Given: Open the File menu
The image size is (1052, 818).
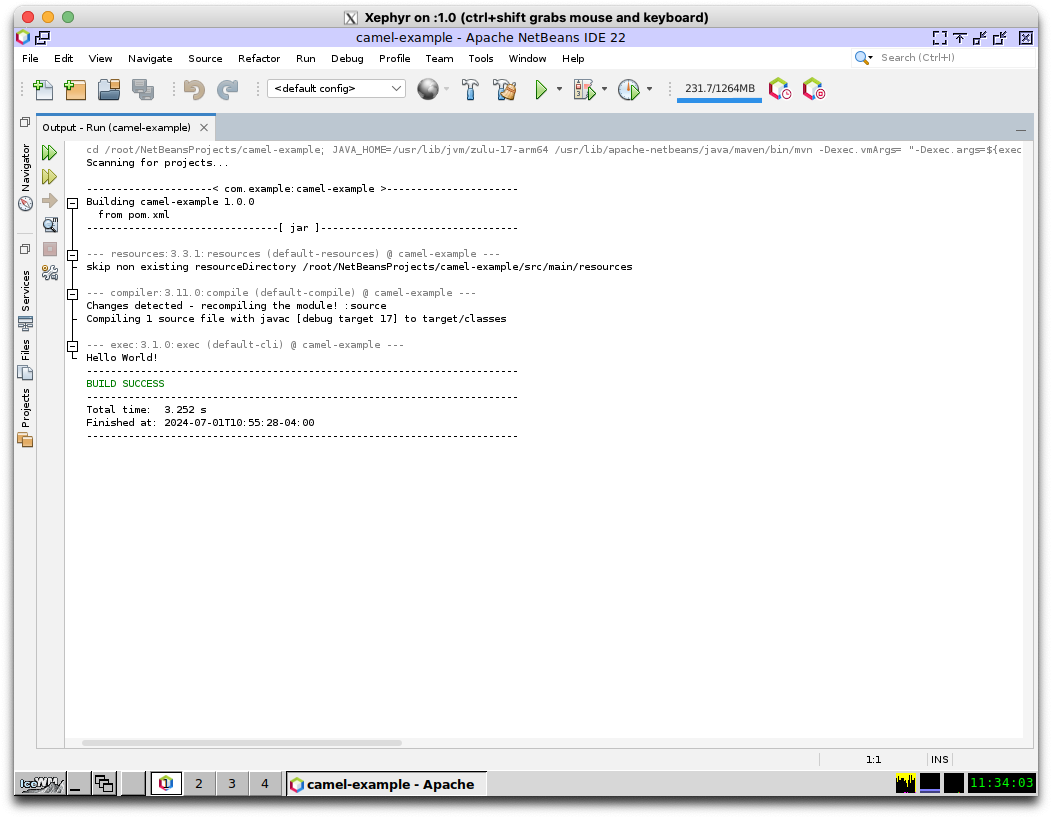Looking at the screenshot, I should pyautogui.click(x=30, y=58).
